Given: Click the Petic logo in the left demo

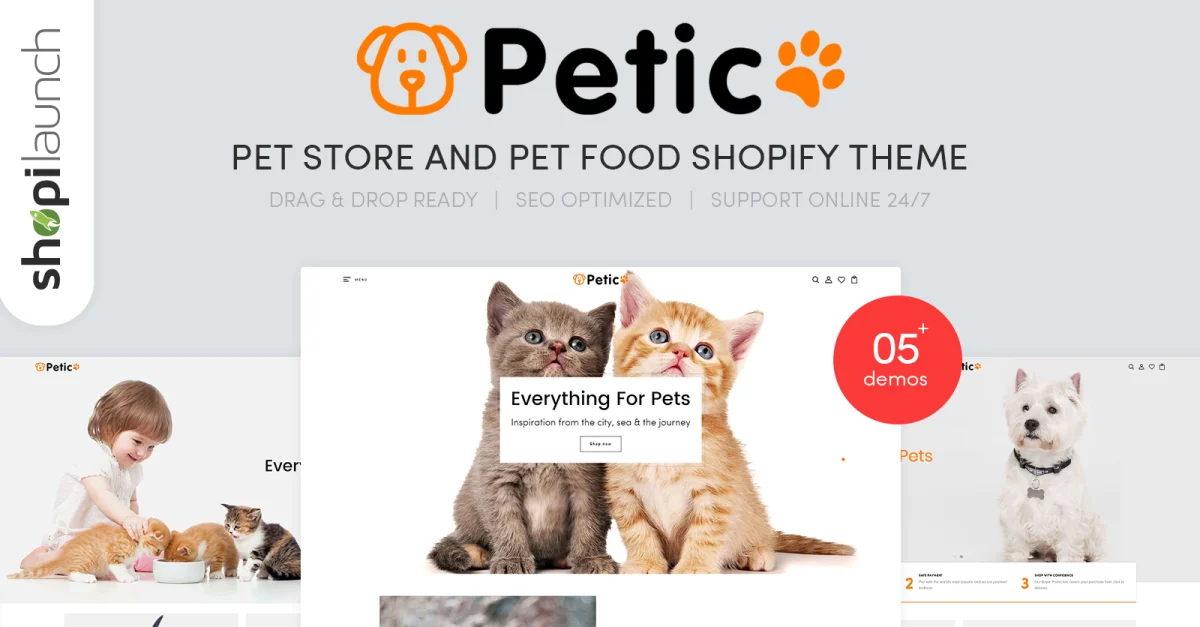Looking at the screenshot, I should [57, 367].
